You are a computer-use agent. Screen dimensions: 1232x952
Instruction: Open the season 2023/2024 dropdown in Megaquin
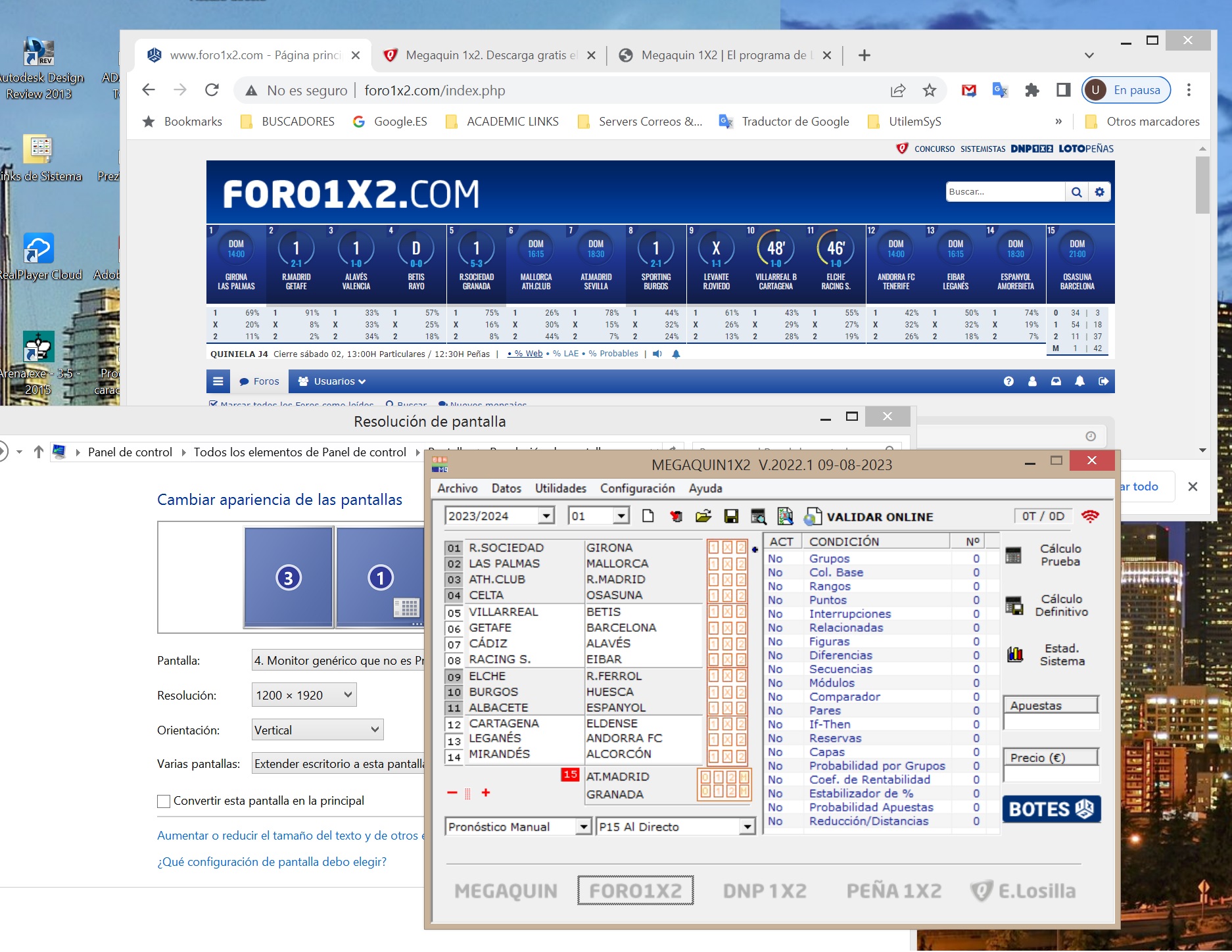(546, 516)
